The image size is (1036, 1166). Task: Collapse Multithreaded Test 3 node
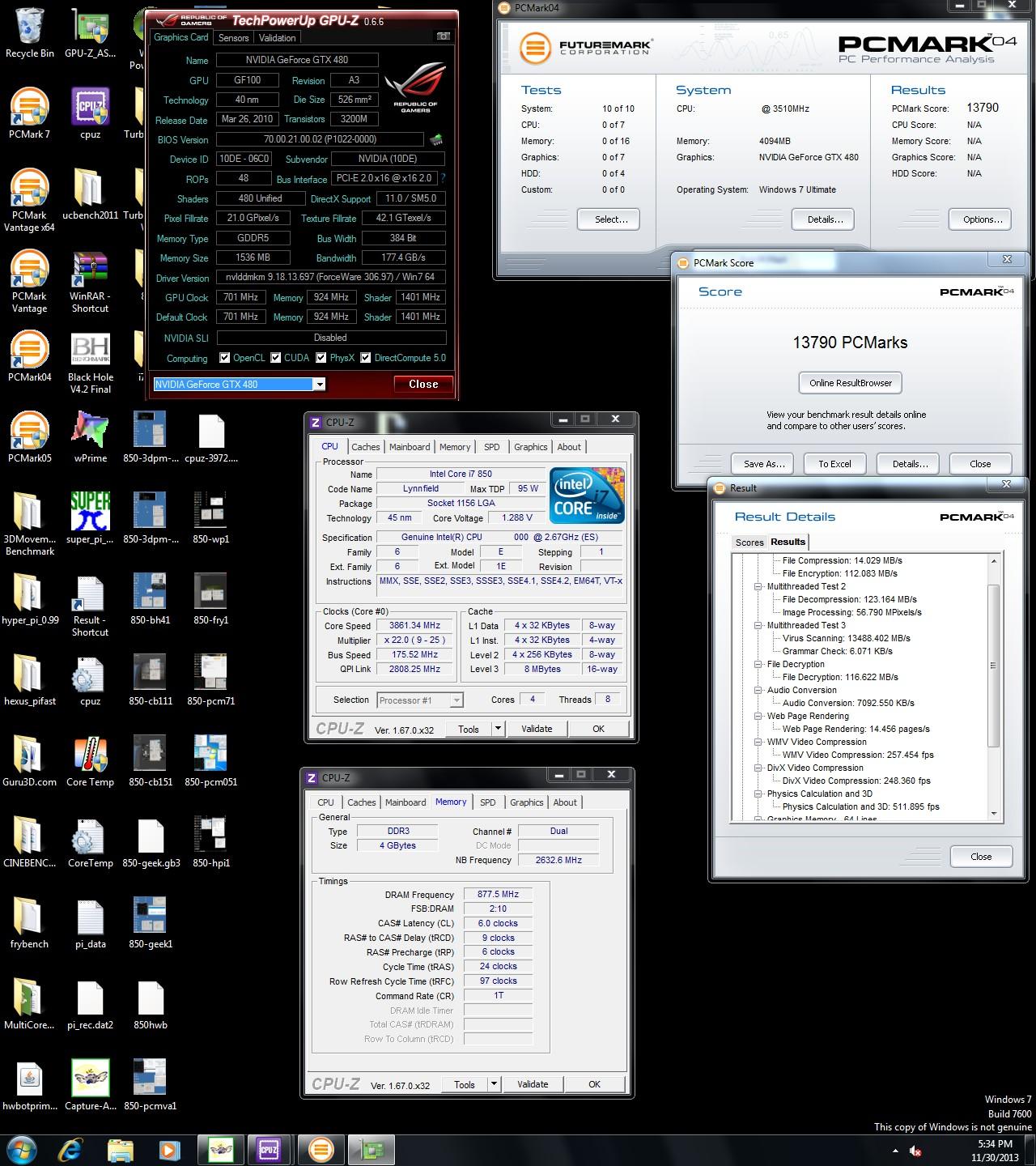click(x=758, y=625)
